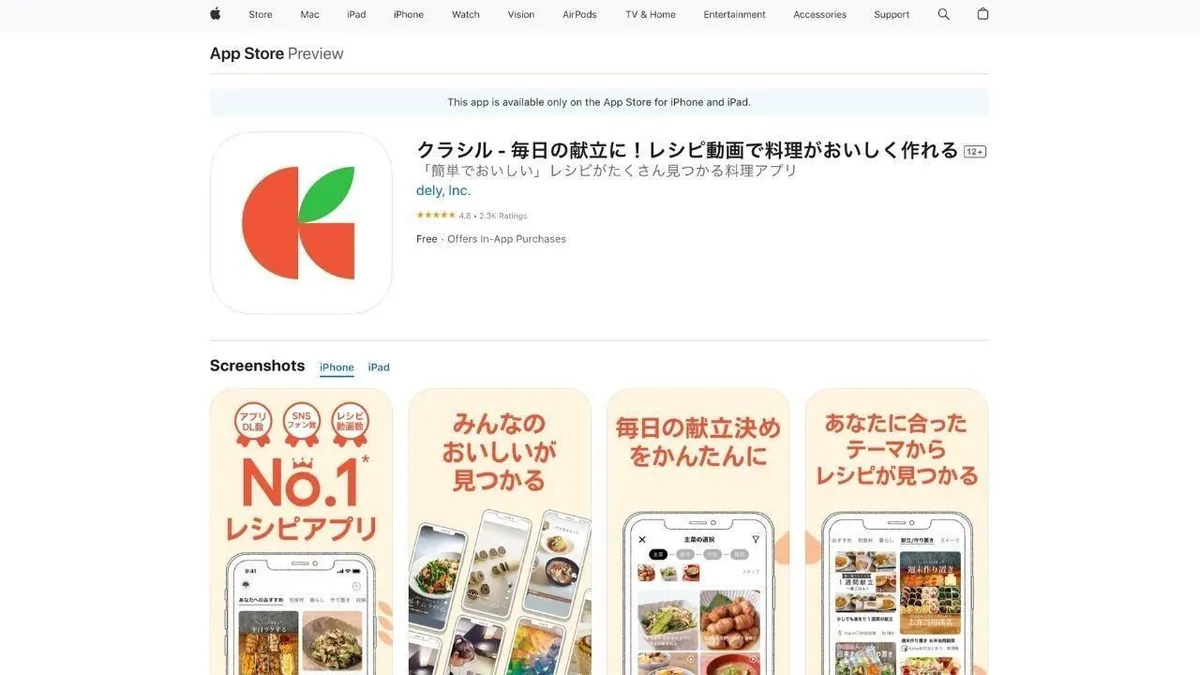Viewport: 1200px width, 675px height.
Task: Click the Kurashiru app icon
Action: pyautogui.click(x=301, y=223)
